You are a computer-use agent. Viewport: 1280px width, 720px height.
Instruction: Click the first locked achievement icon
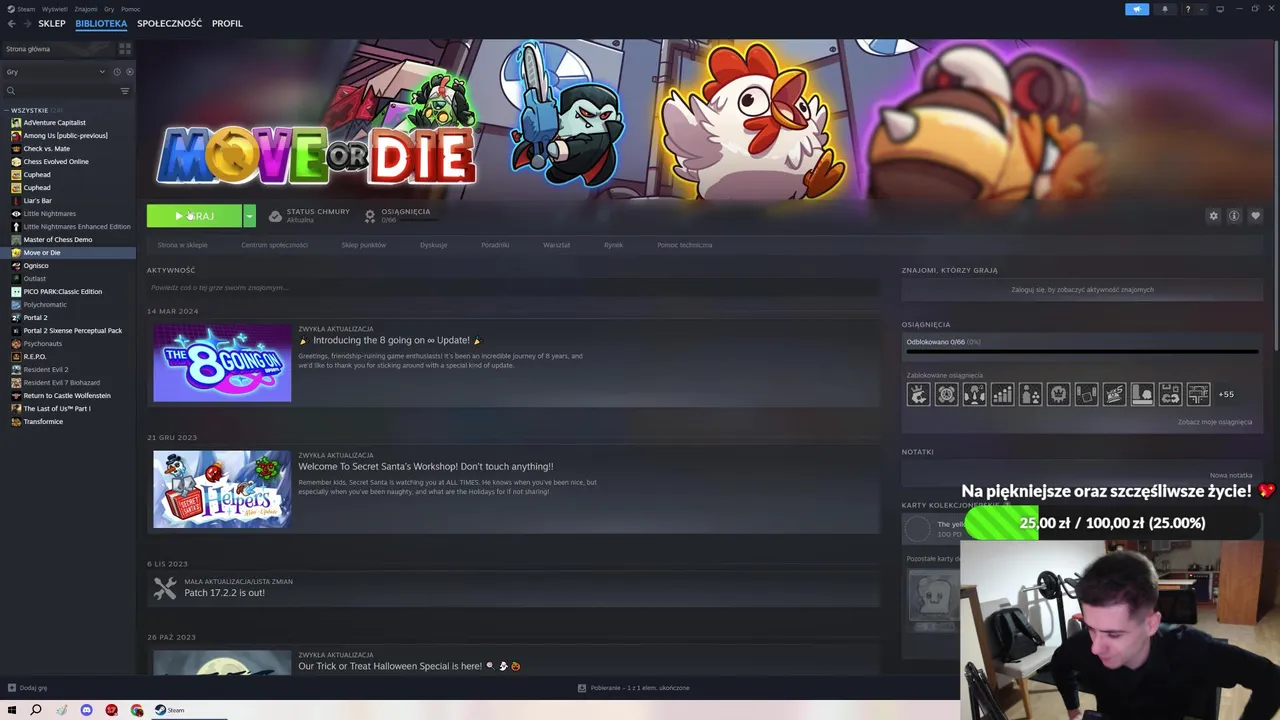pos(918,394)
